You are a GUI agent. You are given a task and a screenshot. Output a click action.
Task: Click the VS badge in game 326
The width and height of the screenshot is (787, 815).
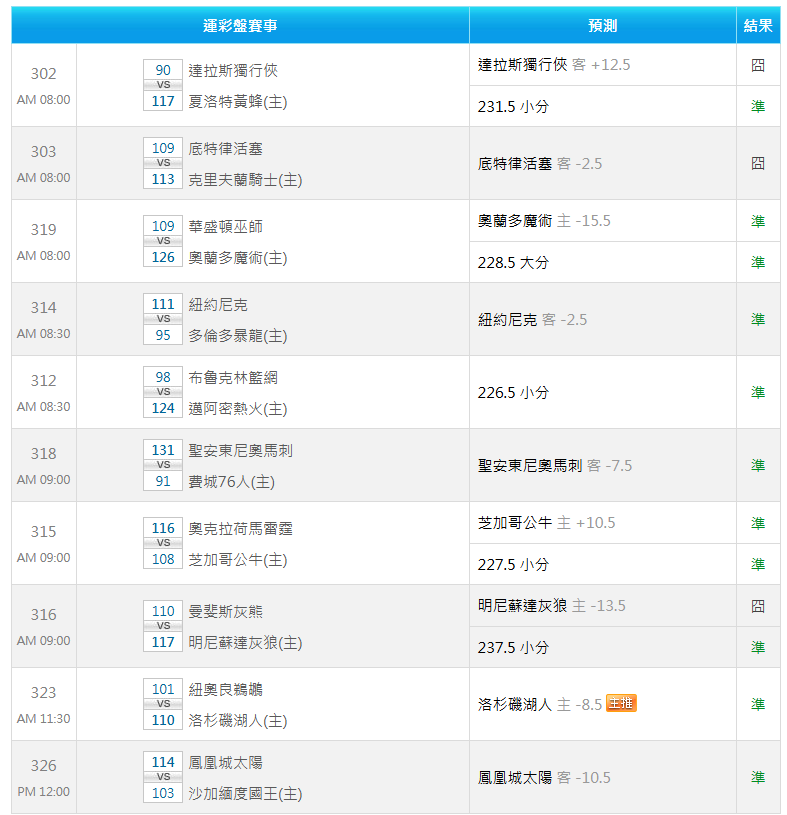coord(163,777)
